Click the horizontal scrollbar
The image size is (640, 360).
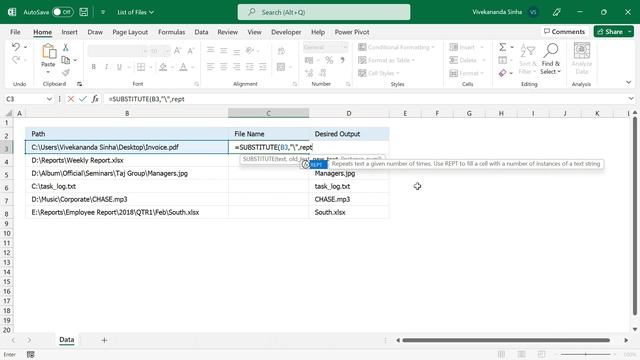click(x=506, y=340)
